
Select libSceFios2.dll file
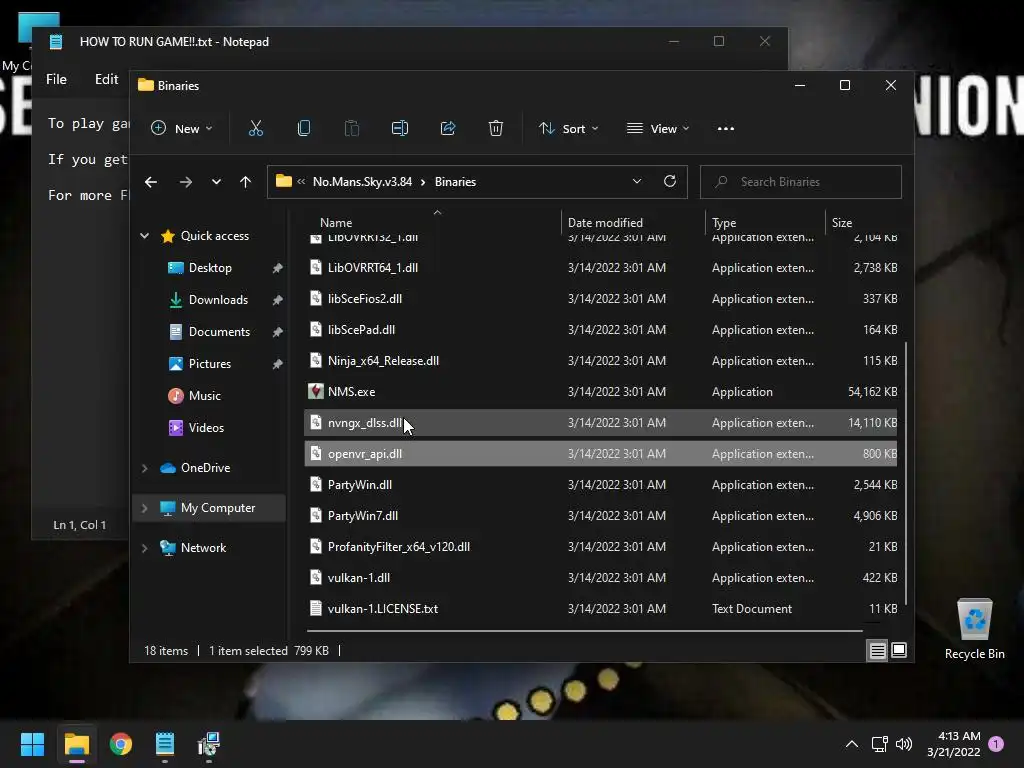600,298
